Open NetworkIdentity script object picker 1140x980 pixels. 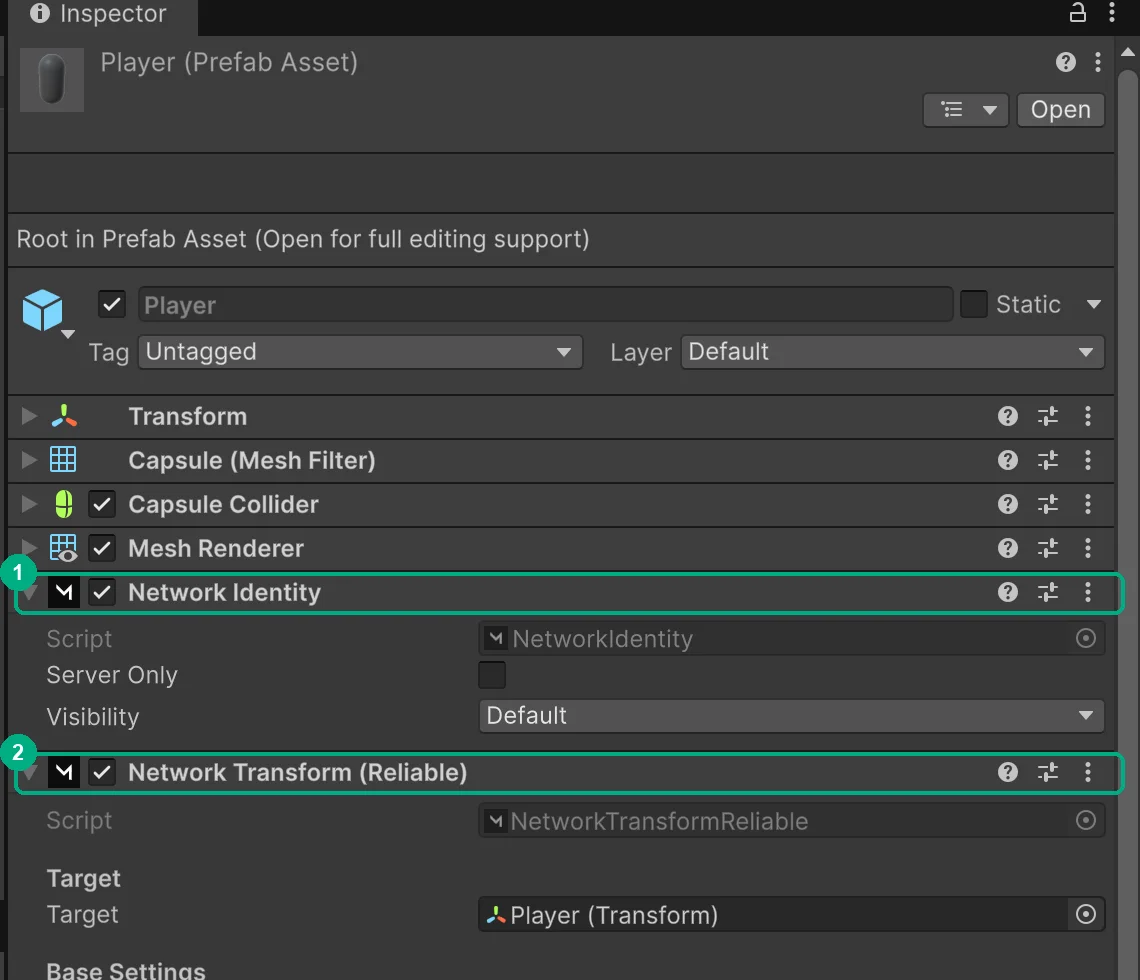pyautogui.click(x=1085, y=638)
